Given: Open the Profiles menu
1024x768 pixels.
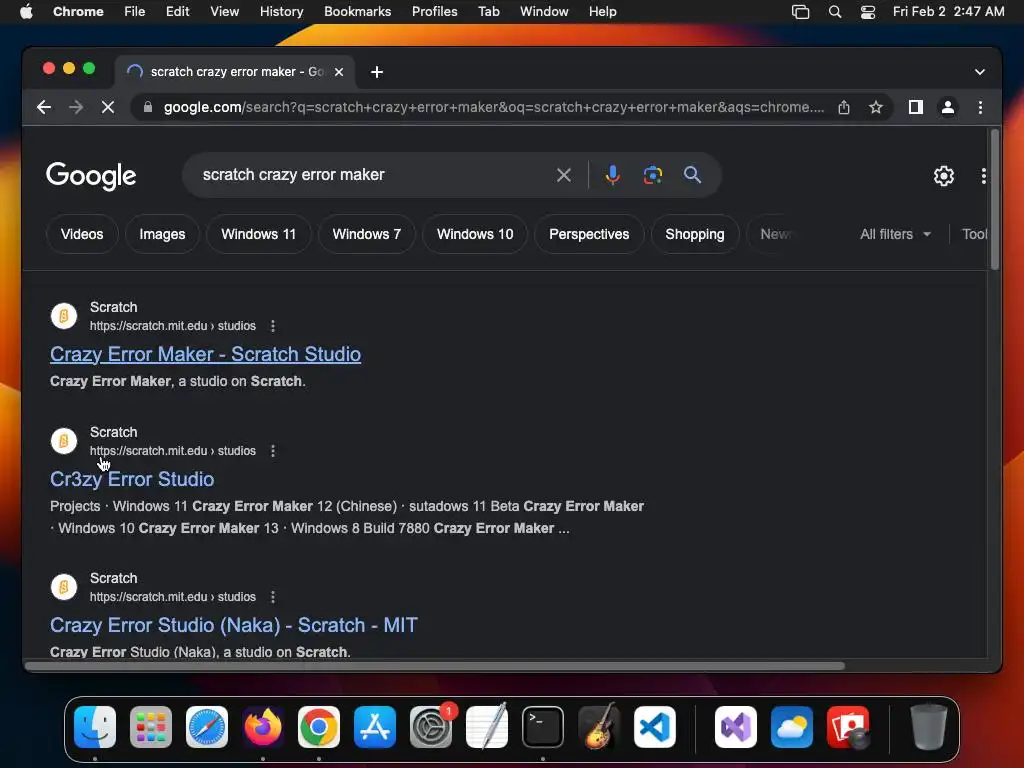Looking at the screenshot, I should [x=434, y=12].
